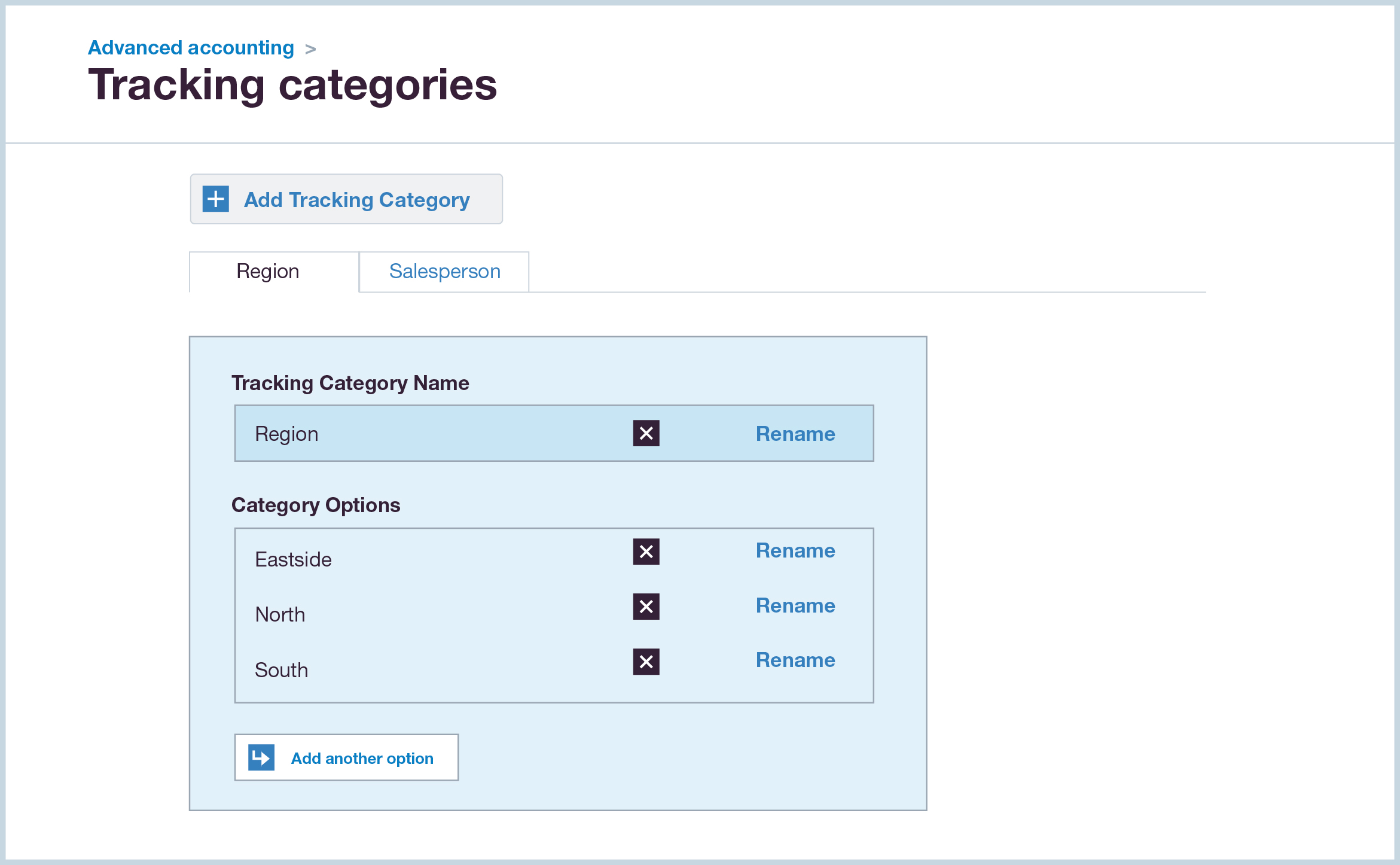The width and height of the screenshot is (1400, 865).
Task: Click the Tracking categories page title
Action: point(292,86)
